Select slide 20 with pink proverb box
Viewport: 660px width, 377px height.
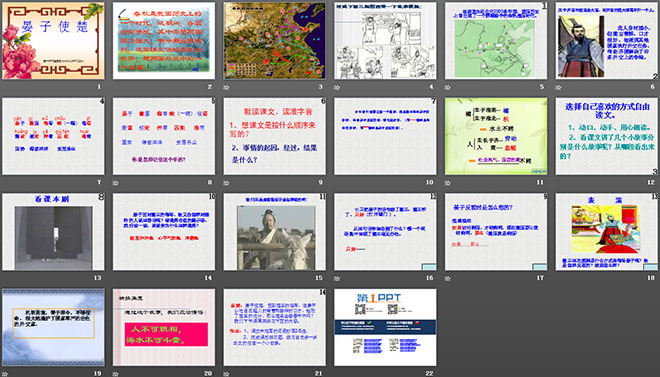164,327
